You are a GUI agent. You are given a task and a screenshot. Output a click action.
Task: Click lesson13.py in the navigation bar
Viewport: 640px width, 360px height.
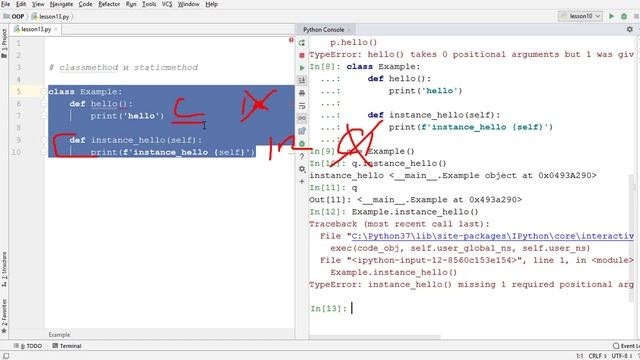[x=51, y=17]
